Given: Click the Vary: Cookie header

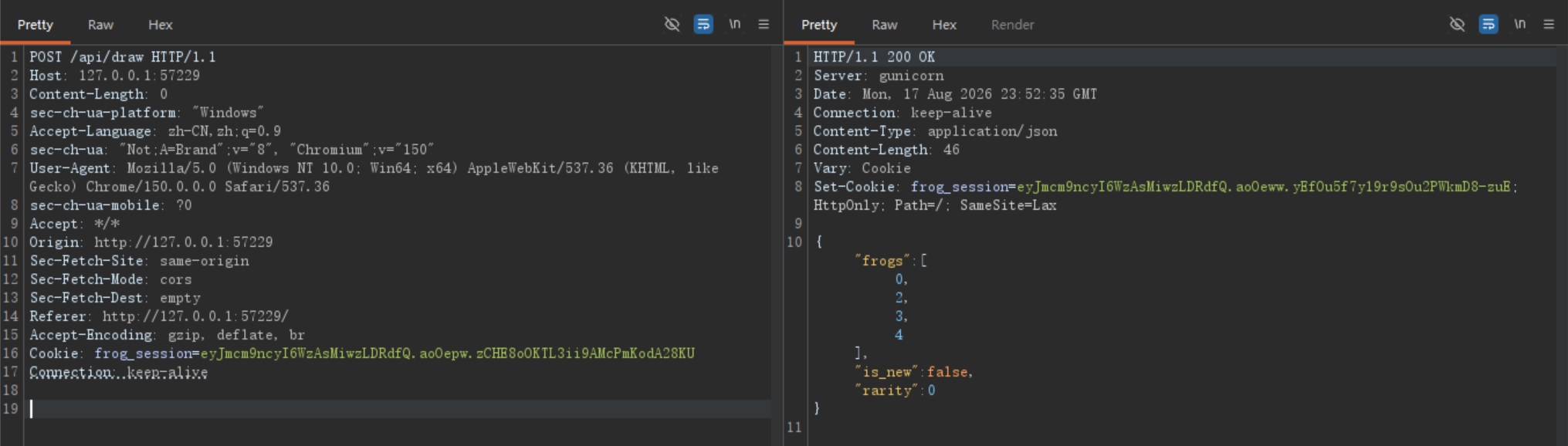Looking at the screenshot, I should coord(862,168).
